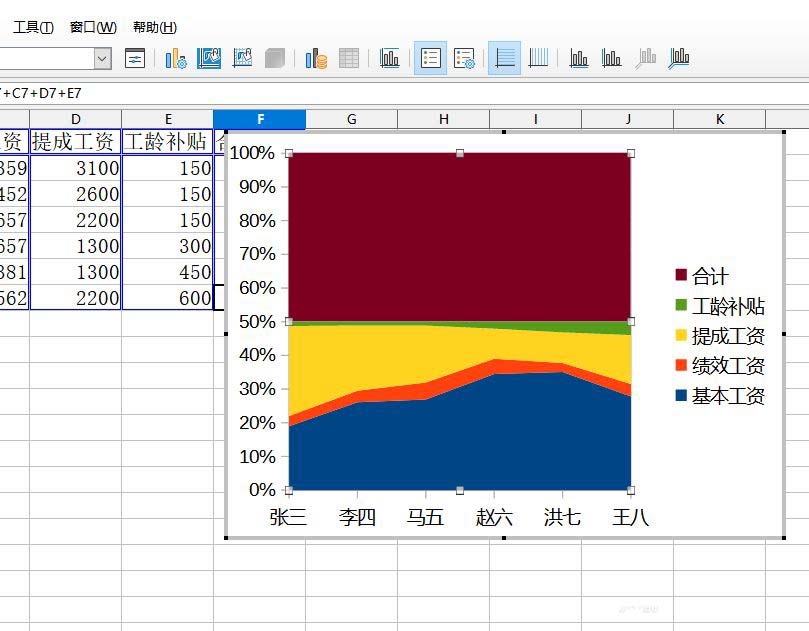Toggle Vertical Grids display

coord(538,58)
